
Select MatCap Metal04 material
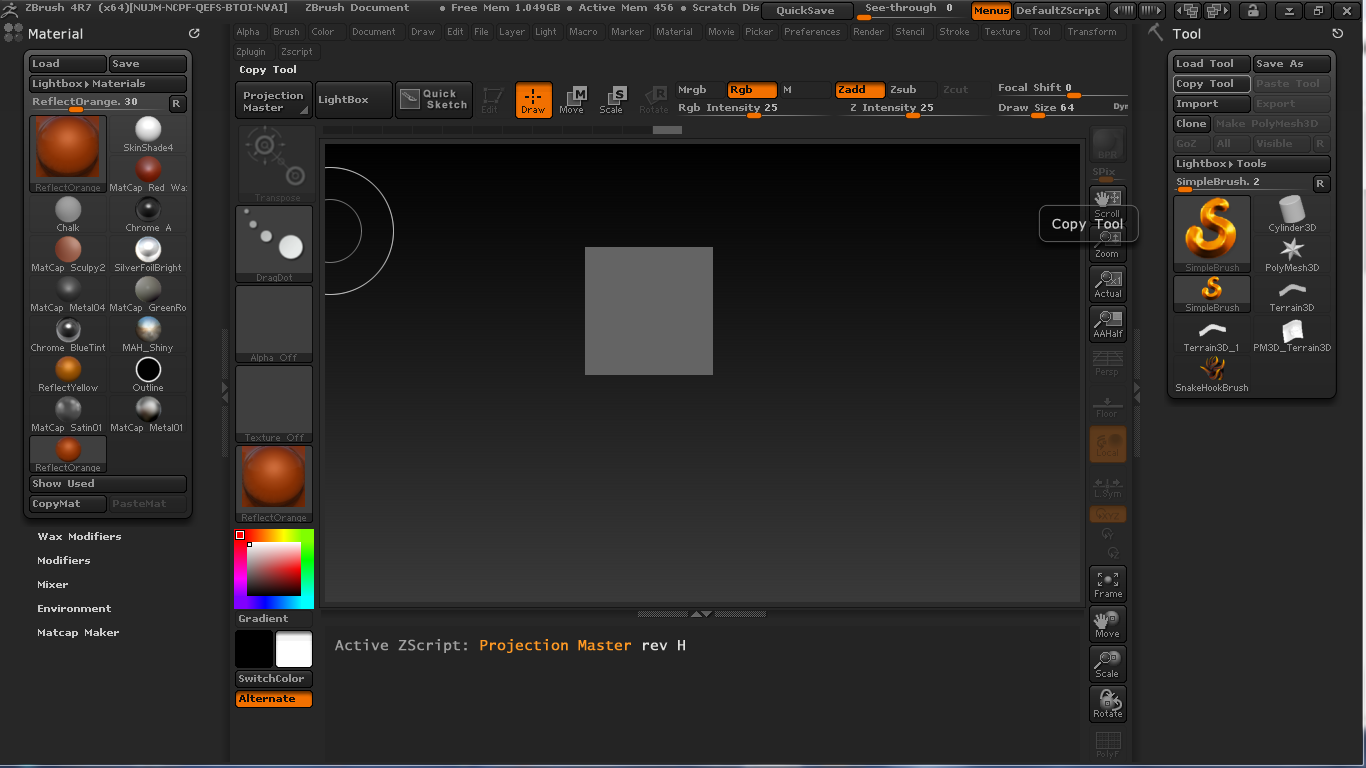(x=68, y=295)
